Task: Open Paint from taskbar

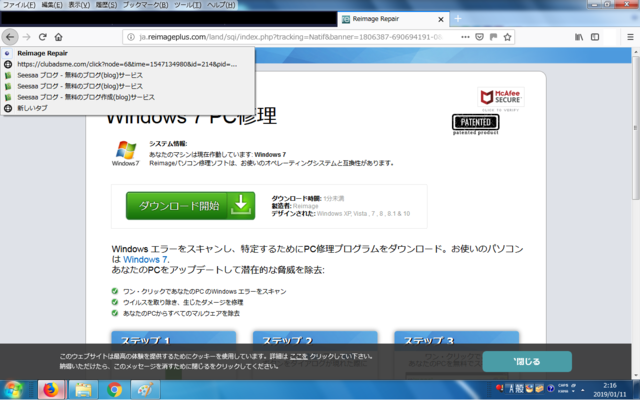Action: point(146,390)
